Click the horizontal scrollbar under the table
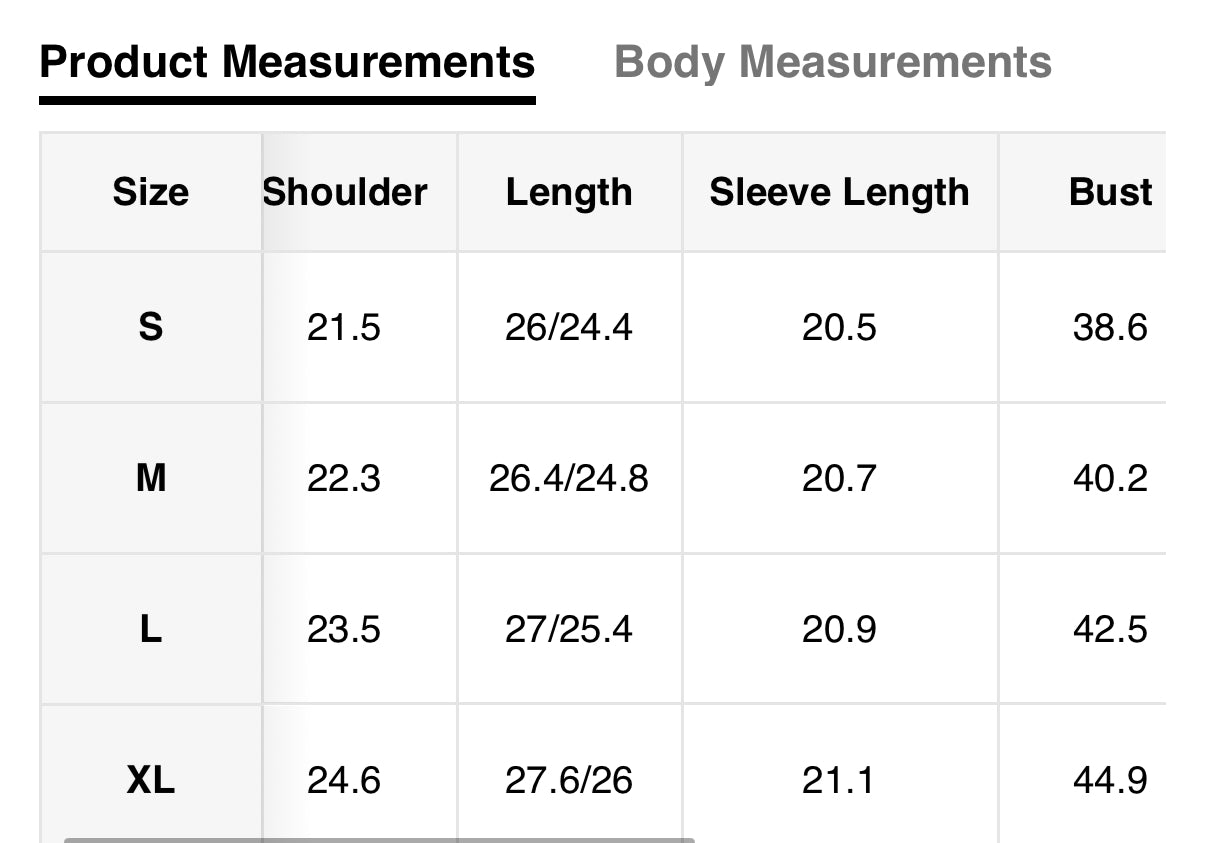Image resolution: width=1206 pixels, height=843 pixels. tap(378, 839)
